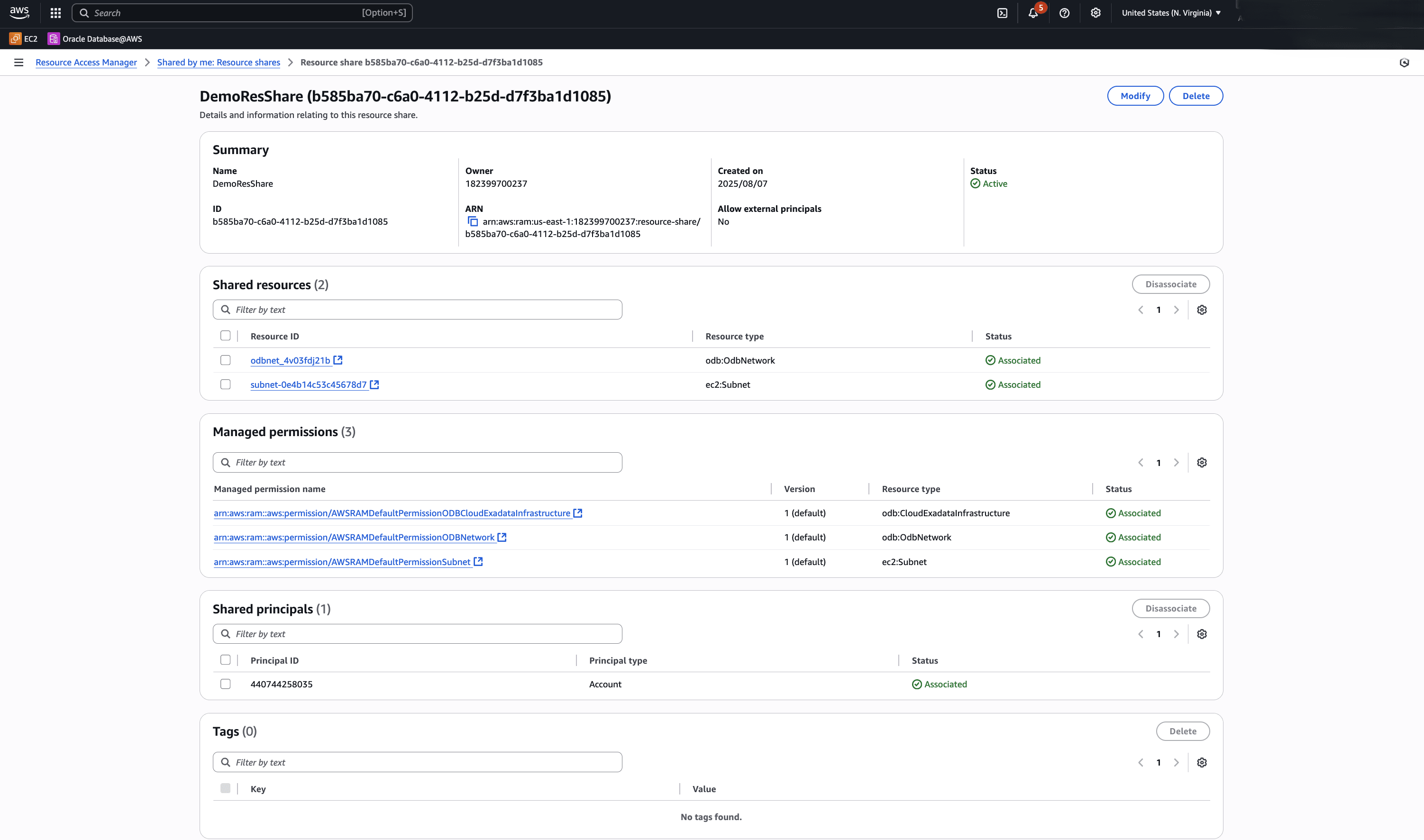
Task: Click the help question mark icon
Action: coord(1064,13)
